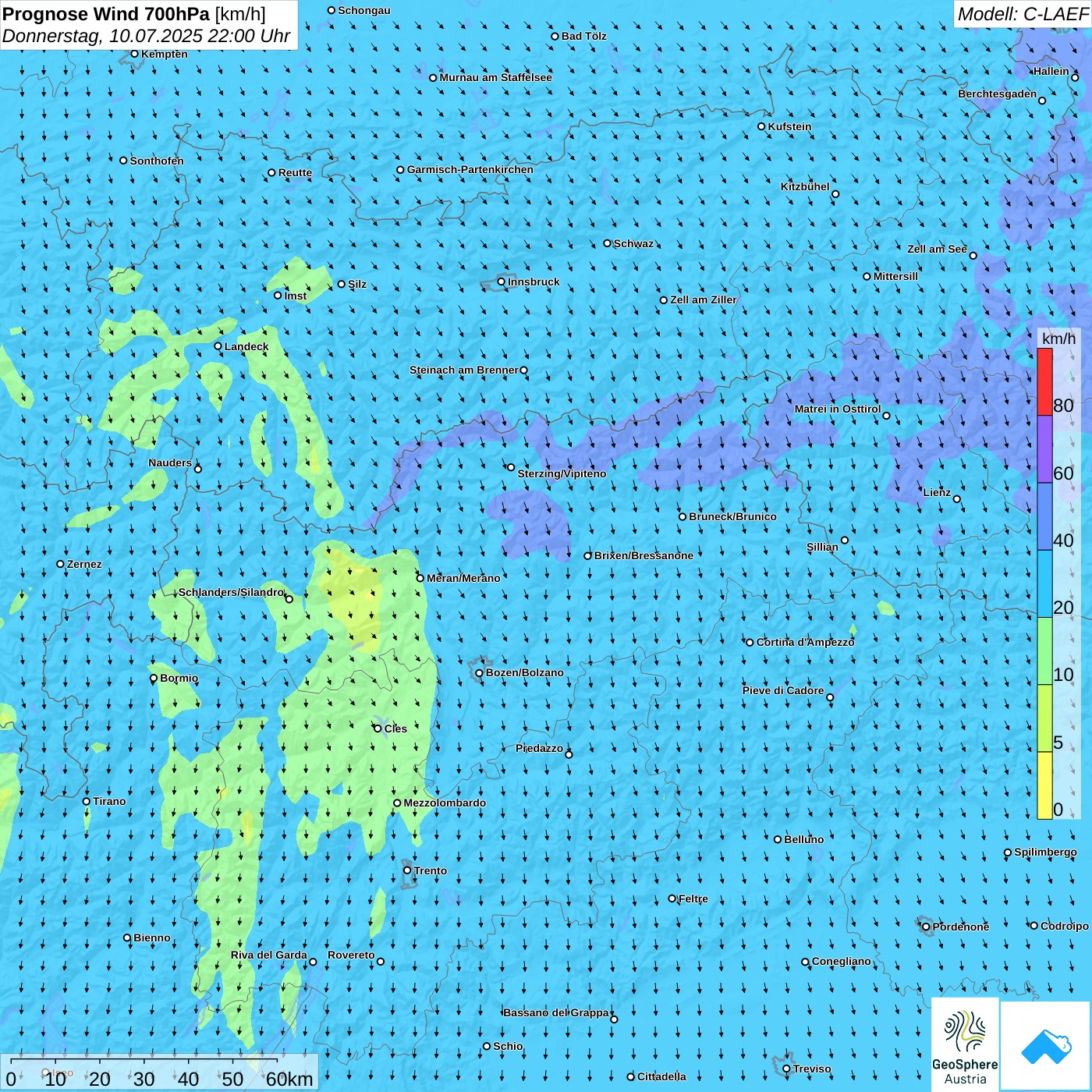Click the Sonthofen label
1092x1092 pixels.
tap(157, 161)
